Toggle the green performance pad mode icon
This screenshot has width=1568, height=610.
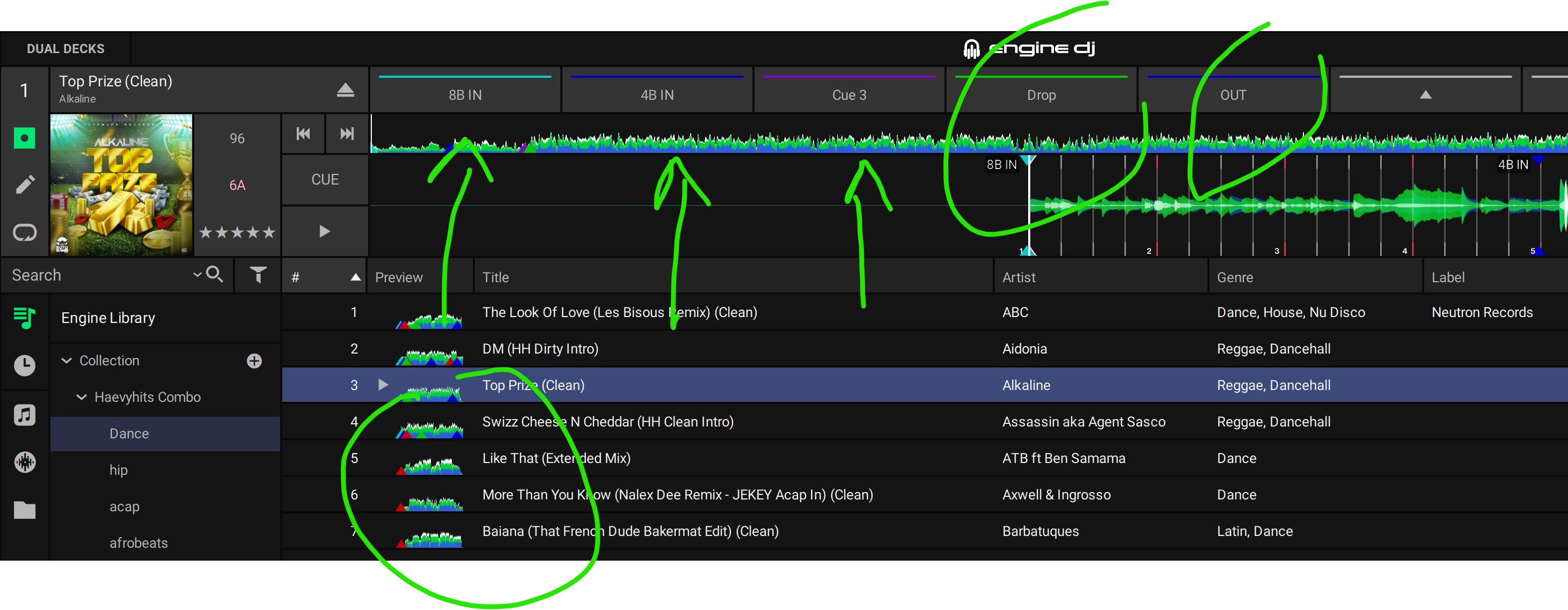pyautogui.click(x=24, y=137)
